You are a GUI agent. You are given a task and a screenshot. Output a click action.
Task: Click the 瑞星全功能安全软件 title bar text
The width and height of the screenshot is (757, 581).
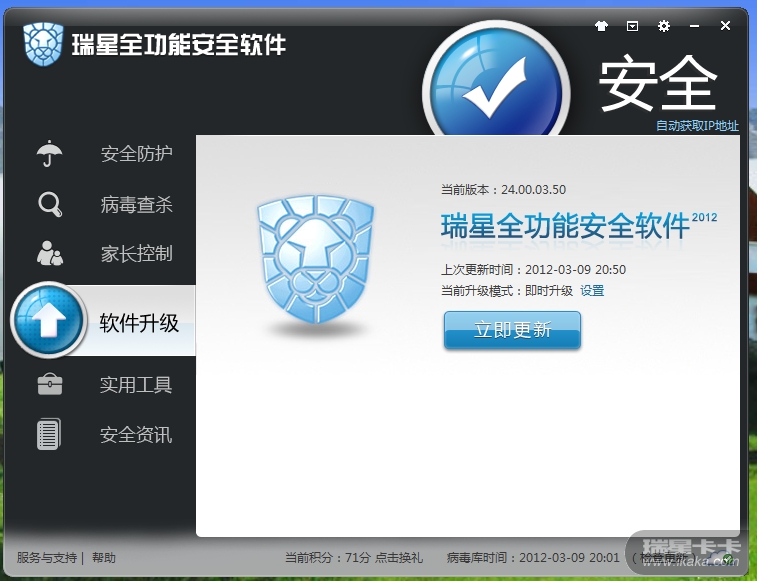click(x=179, y=44)
